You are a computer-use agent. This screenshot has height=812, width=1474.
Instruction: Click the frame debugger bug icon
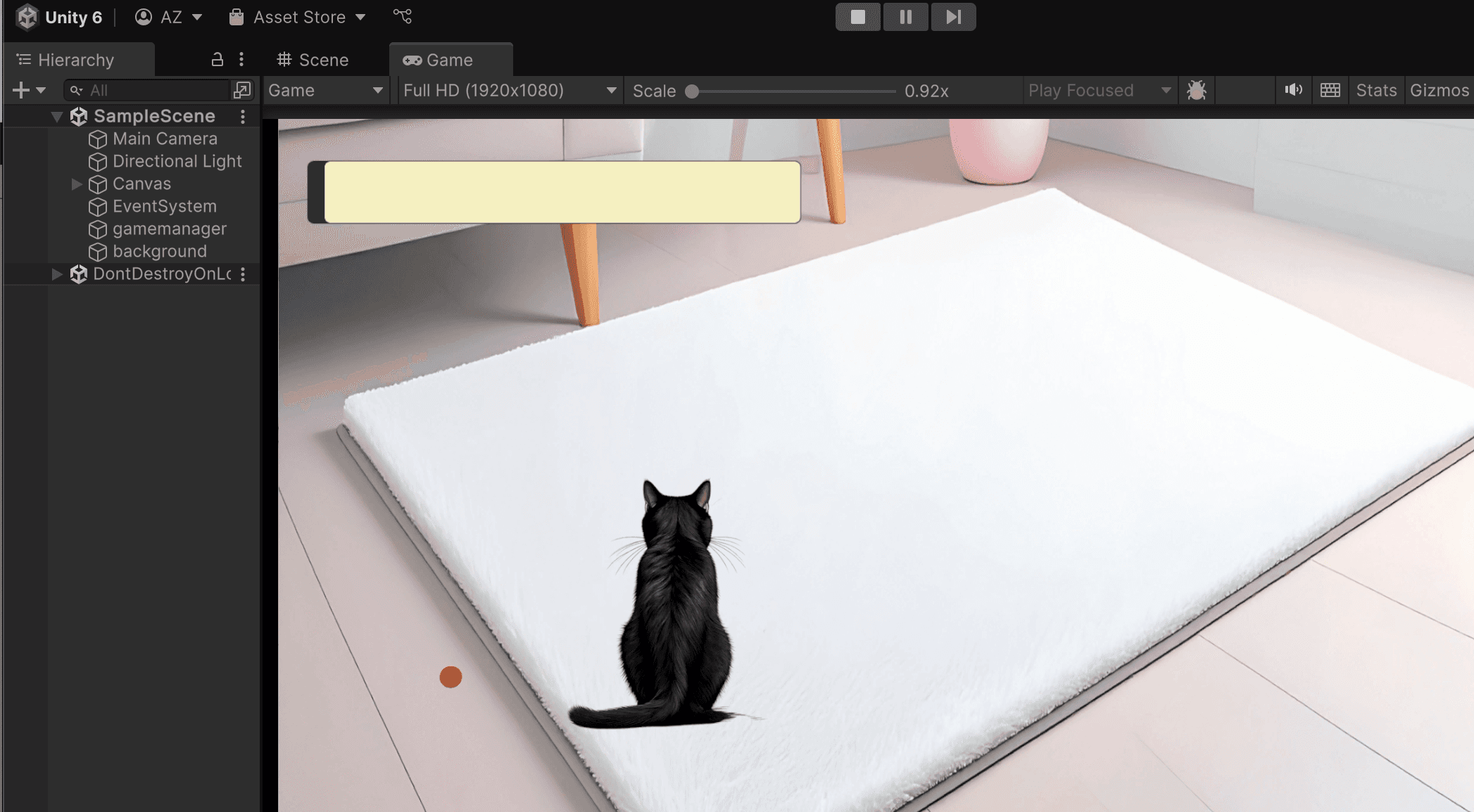[1196, 90]
